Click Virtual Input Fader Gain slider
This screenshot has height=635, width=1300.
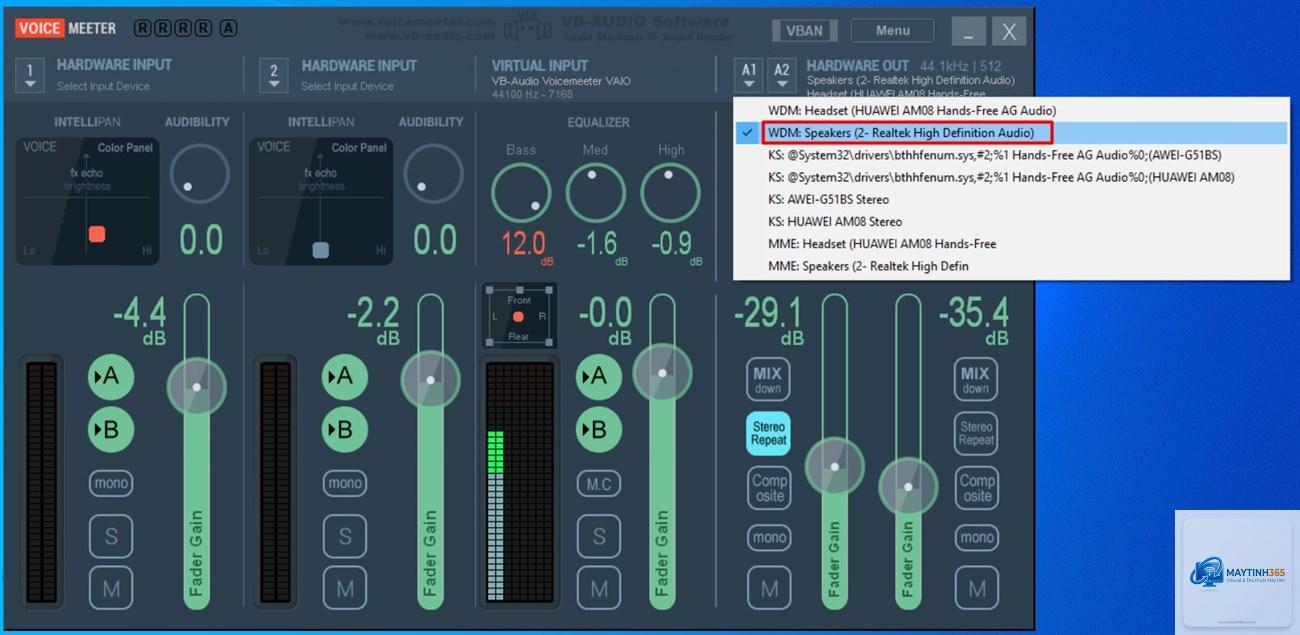point(662,450)
